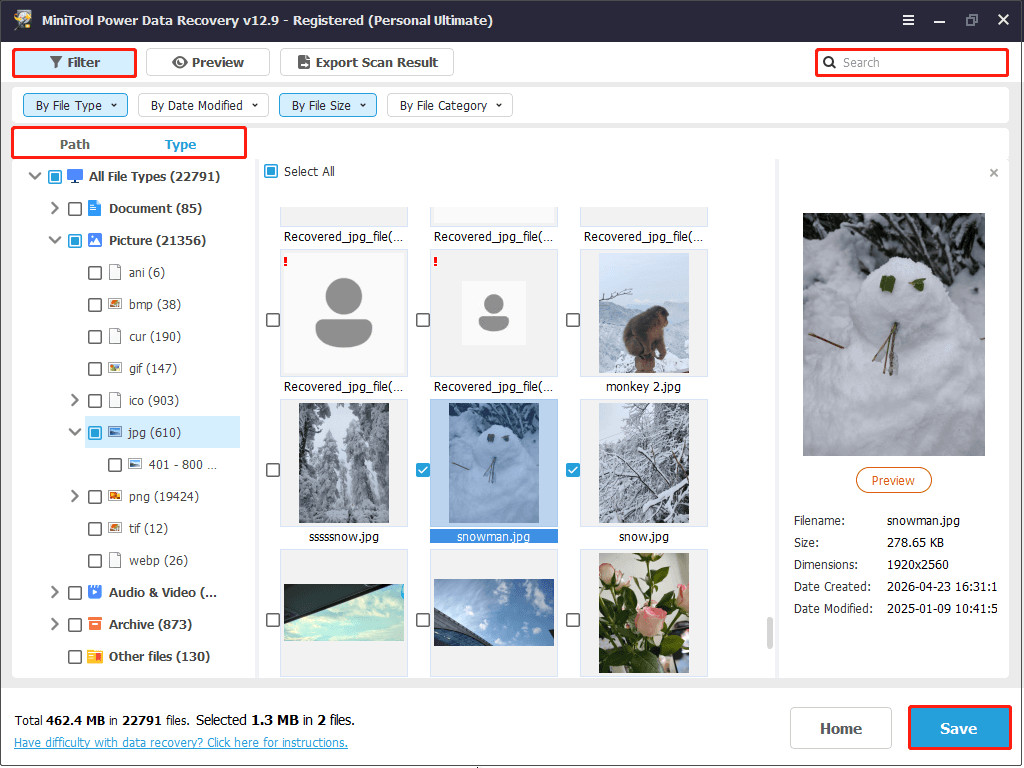The width and height of the screenshot is (1024, 768).
Task: Click the png image type icon
Action: click(115, 496)
